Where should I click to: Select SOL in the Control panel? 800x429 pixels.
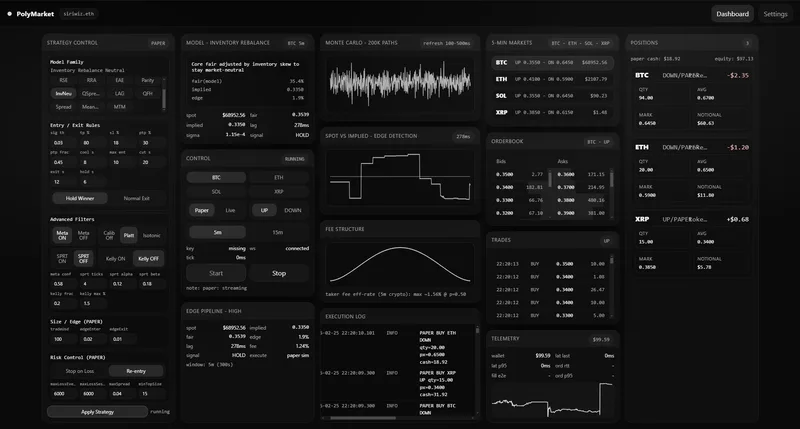pos(216,192)
